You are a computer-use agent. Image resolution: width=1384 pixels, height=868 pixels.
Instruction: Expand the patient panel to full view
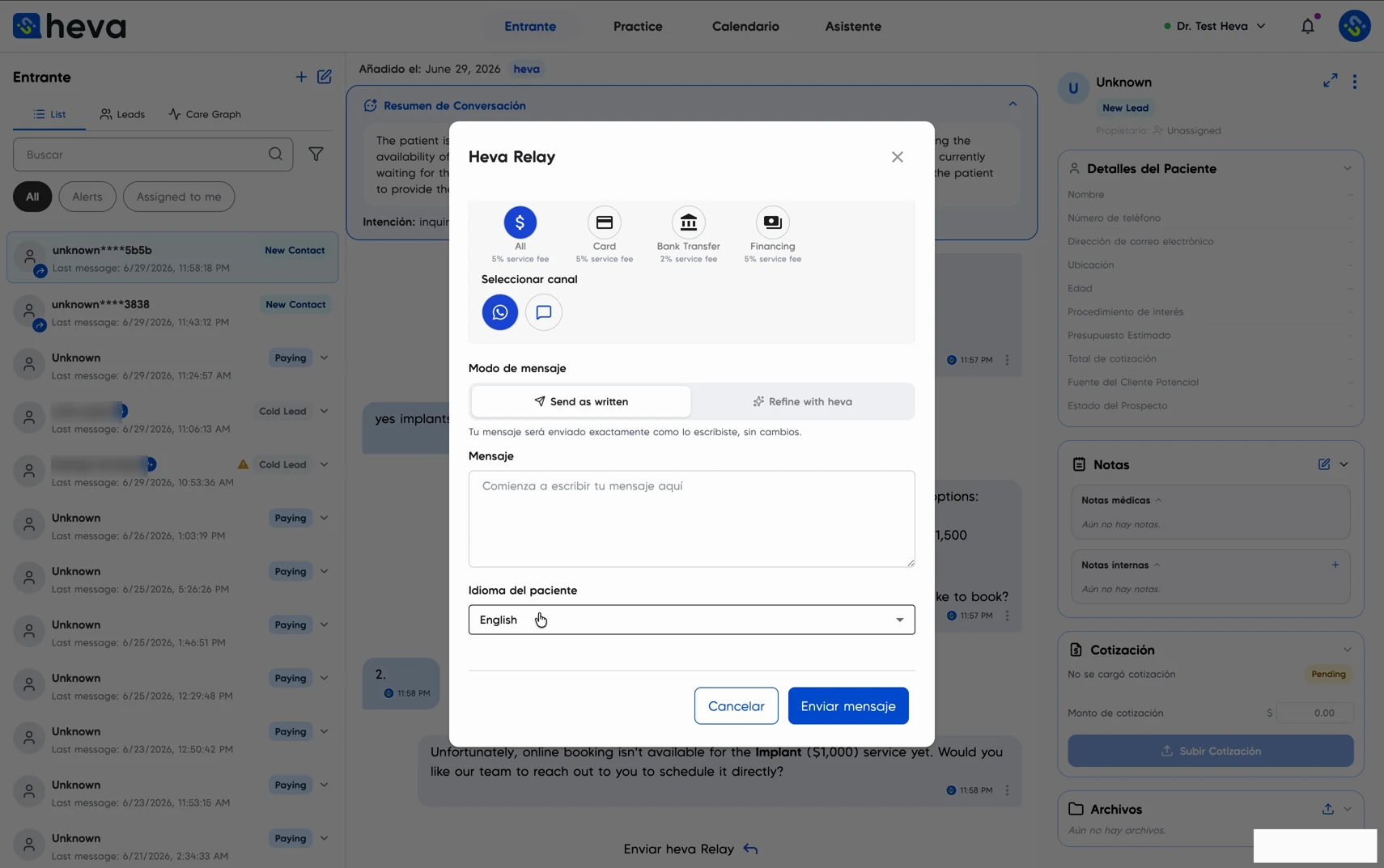pyautogui.click(x=1331, y=81)
